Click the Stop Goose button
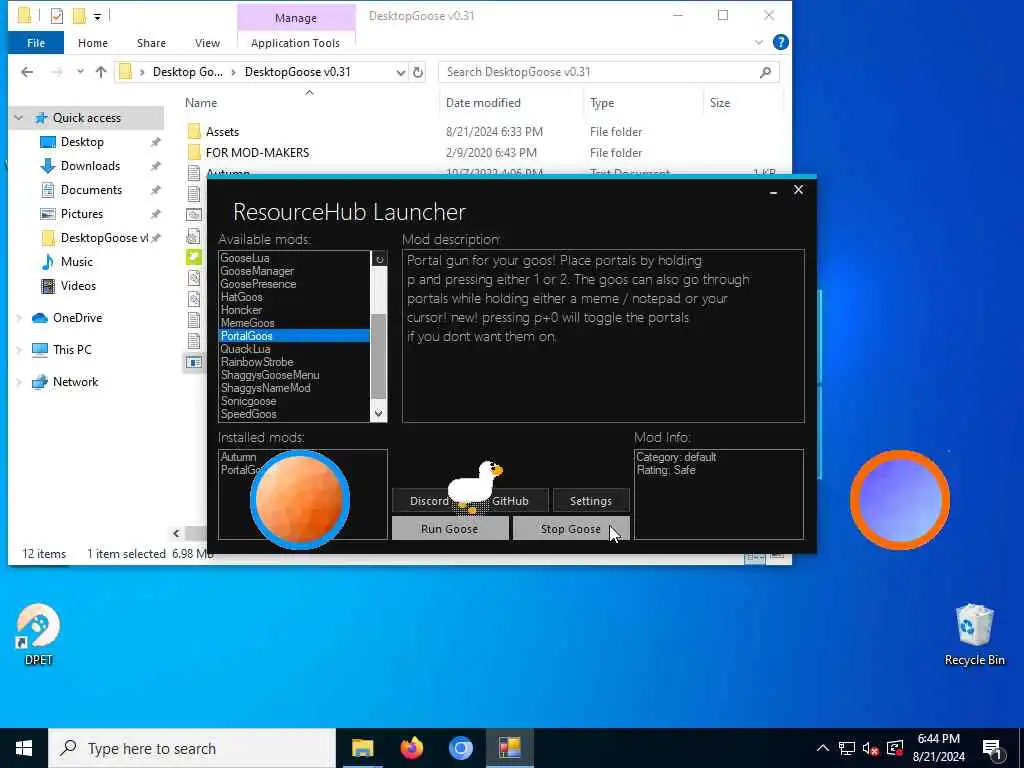 (571, 529)
